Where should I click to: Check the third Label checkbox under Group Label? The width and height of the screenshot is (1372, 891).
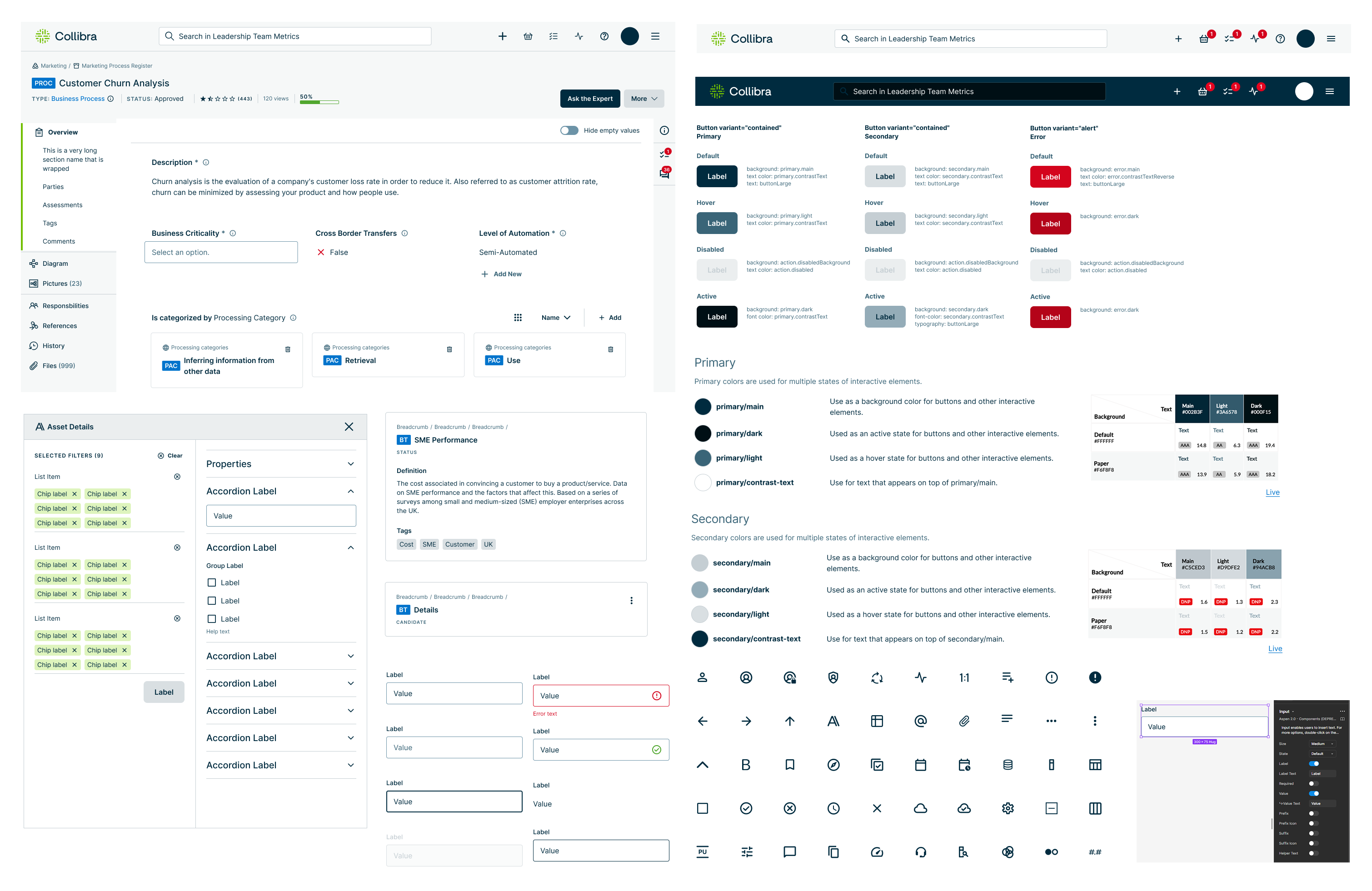pos(212,619)
